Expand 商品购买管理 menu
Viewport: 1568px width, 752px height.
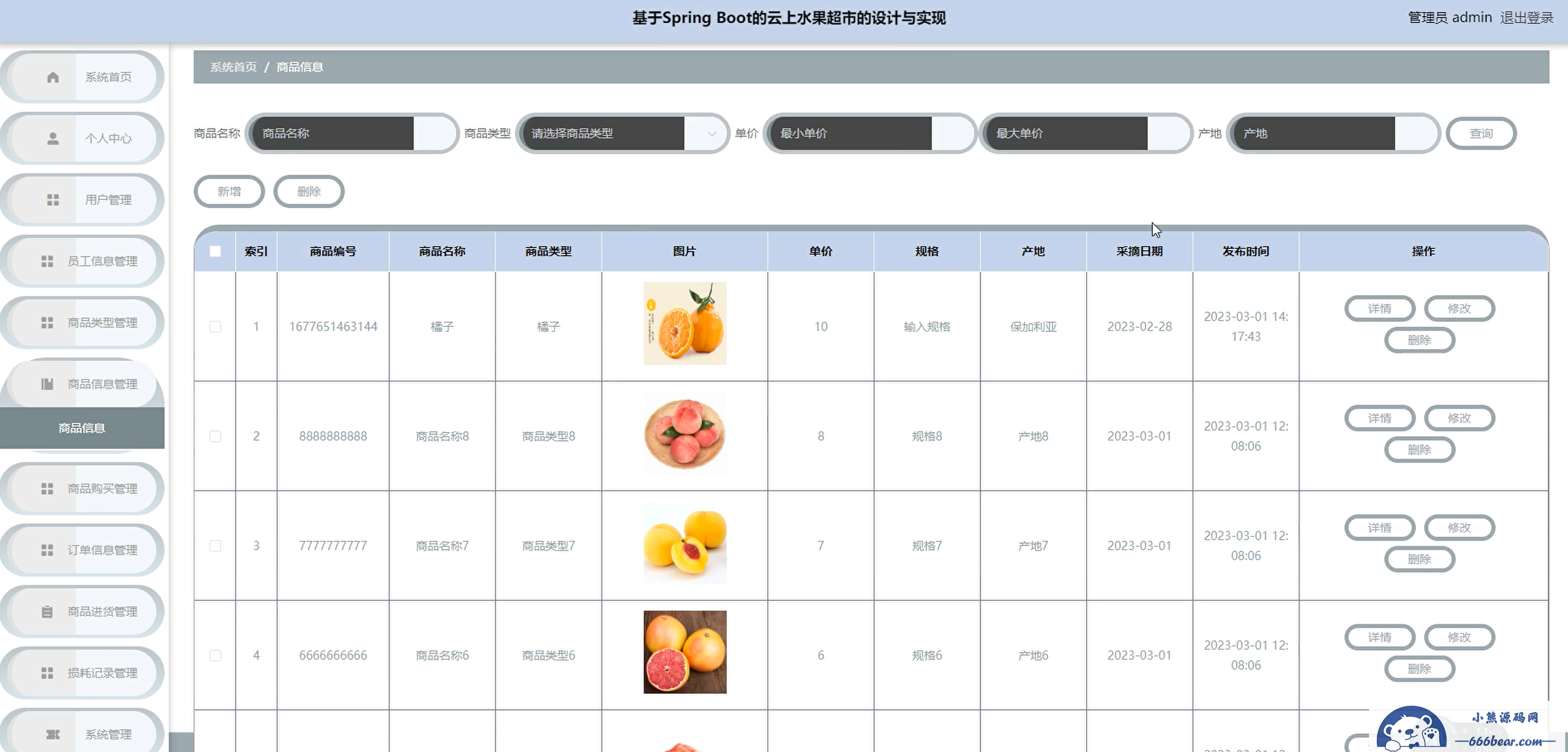click(82, 489)
